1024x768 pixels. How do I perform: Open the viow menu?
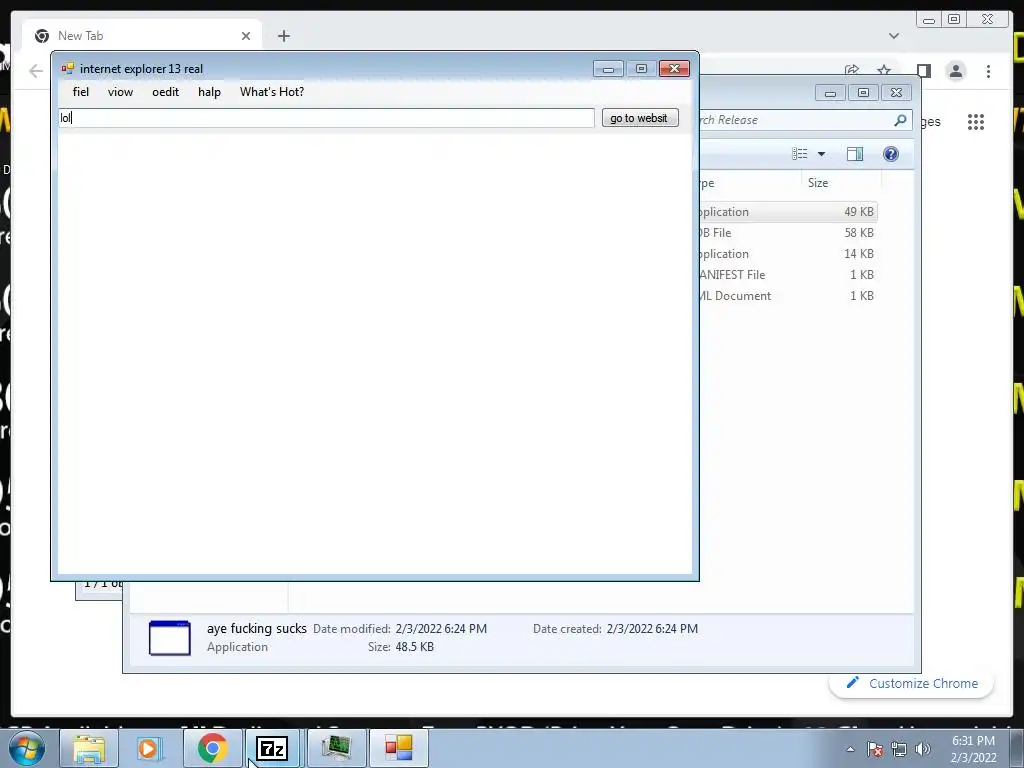[120, 92]
